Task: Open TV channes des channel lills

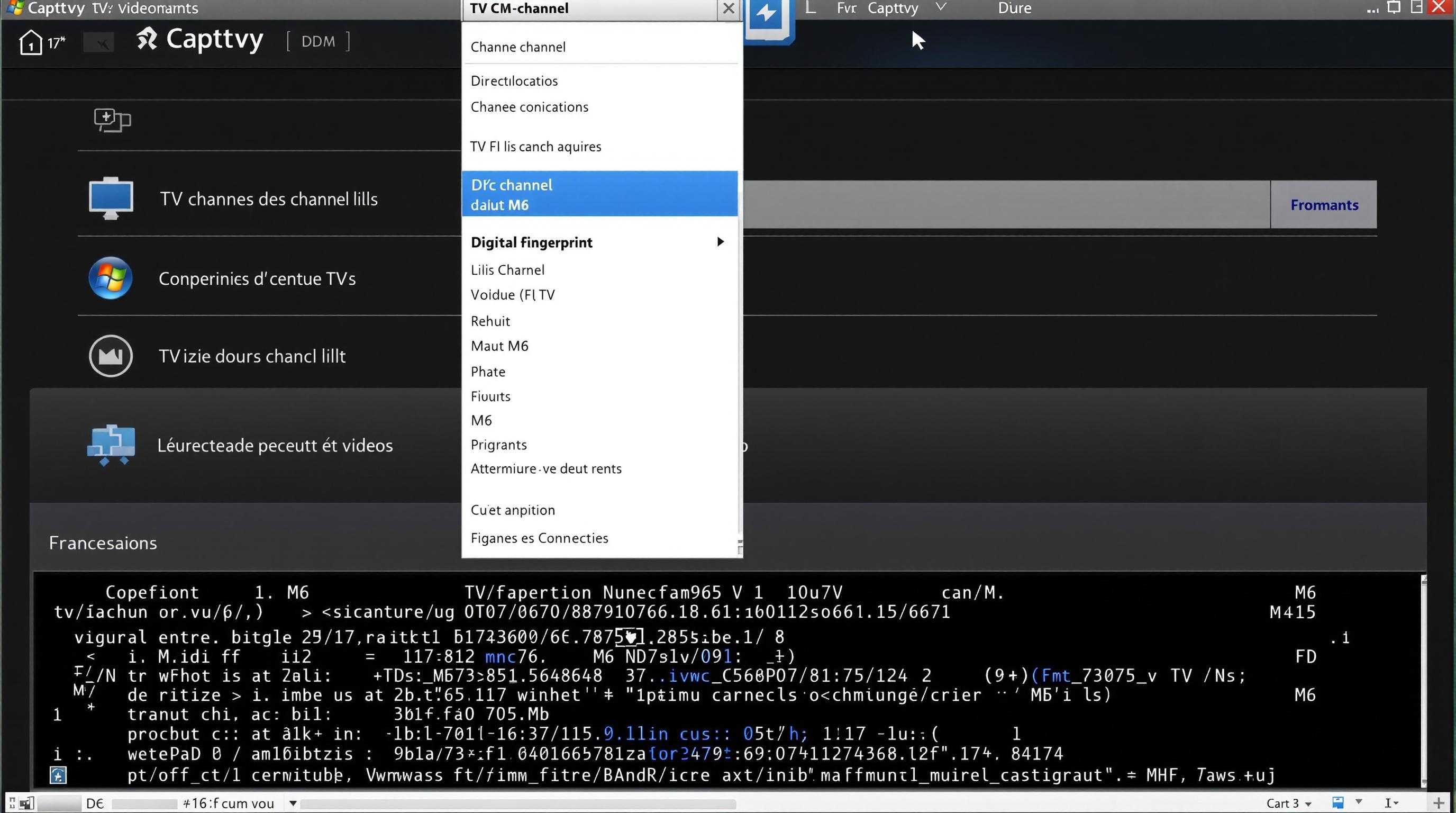Action: (268, 199)
